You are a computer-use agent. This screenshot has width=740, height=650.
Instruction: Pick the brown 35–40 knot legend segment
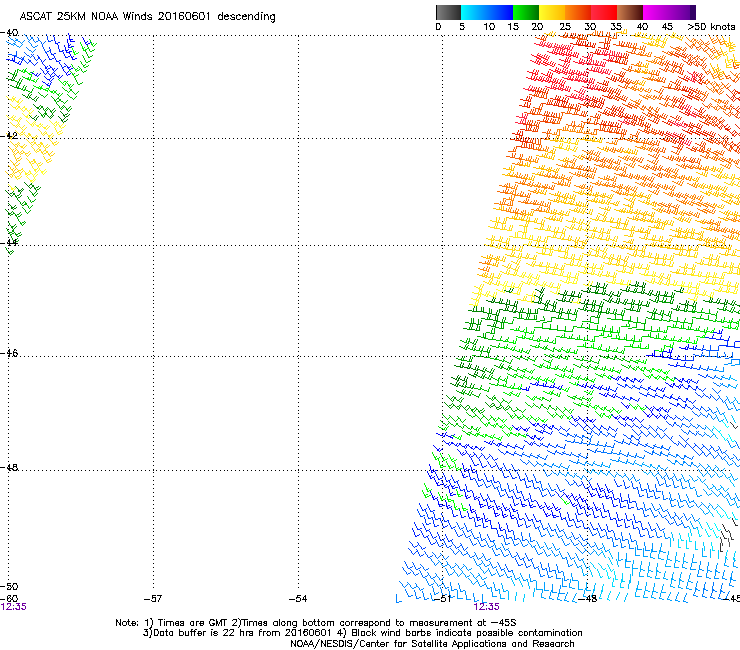coord(630,12)
